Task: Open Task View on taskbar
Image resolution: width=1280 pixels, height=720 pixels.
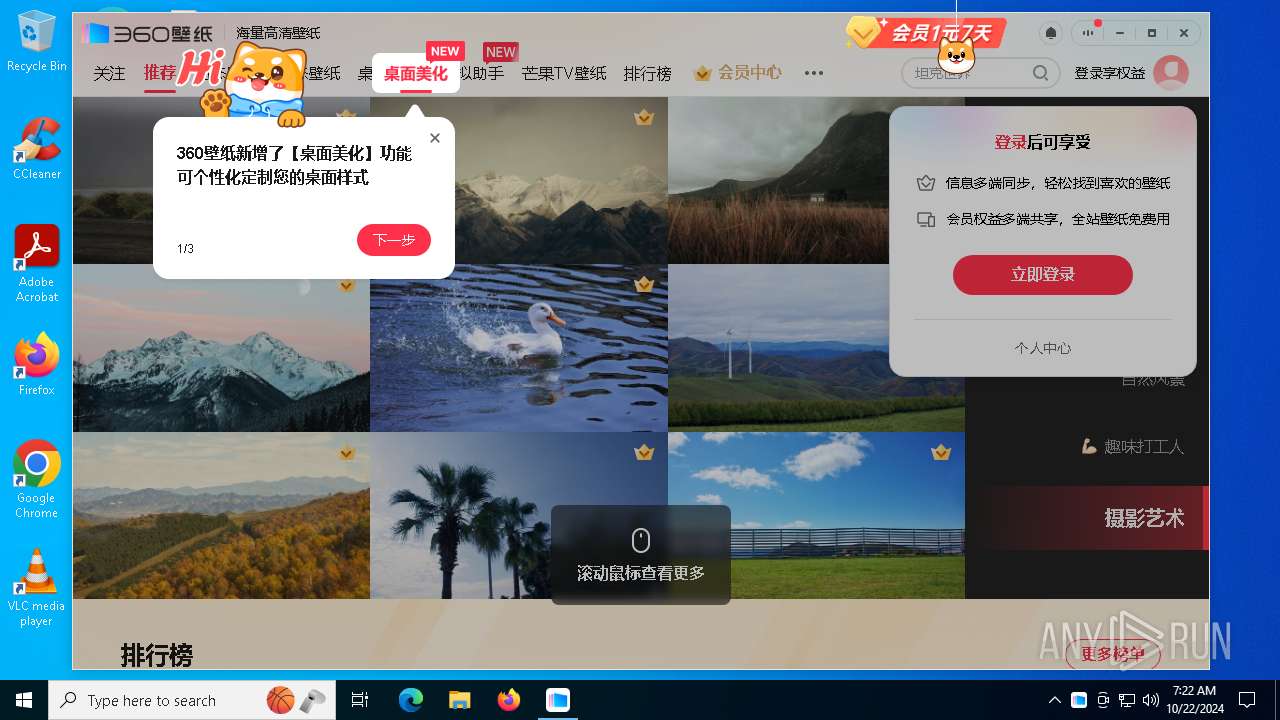Action: coord(360,700)
